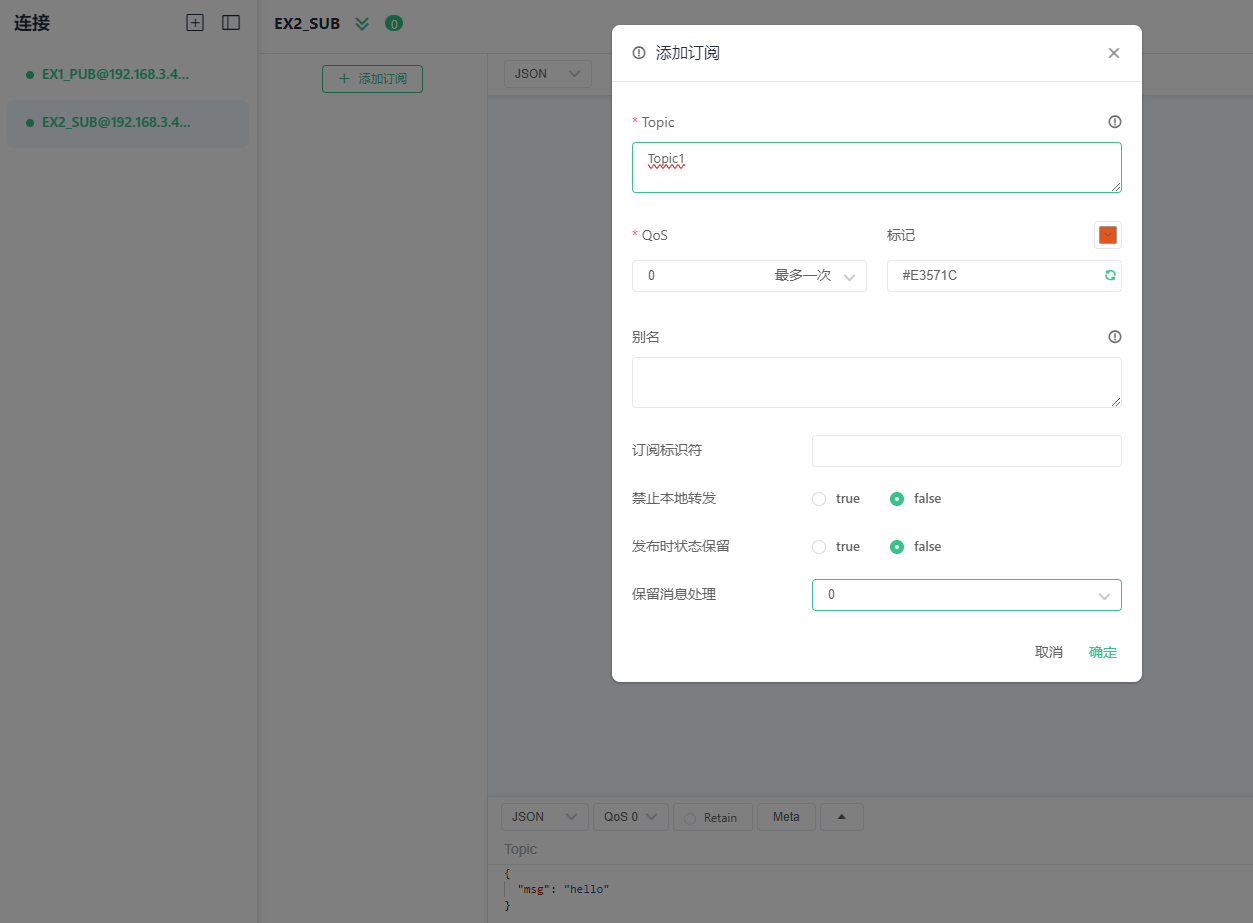Collapse the publish panel with arrow icon
1253x923 pixels.
pyautogui.click(x=841, y=816)
